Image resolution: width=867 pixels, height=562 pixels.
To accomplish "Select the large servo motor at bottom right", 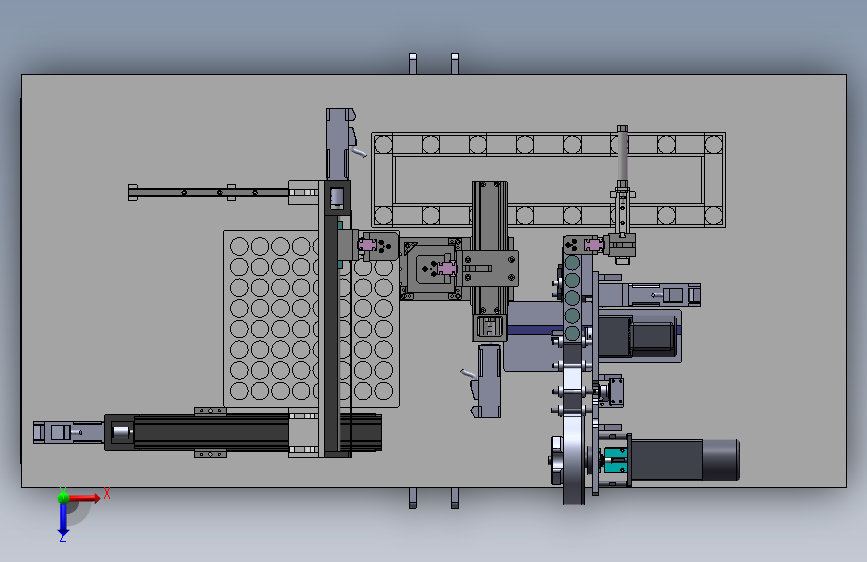I will coord(686,460).
